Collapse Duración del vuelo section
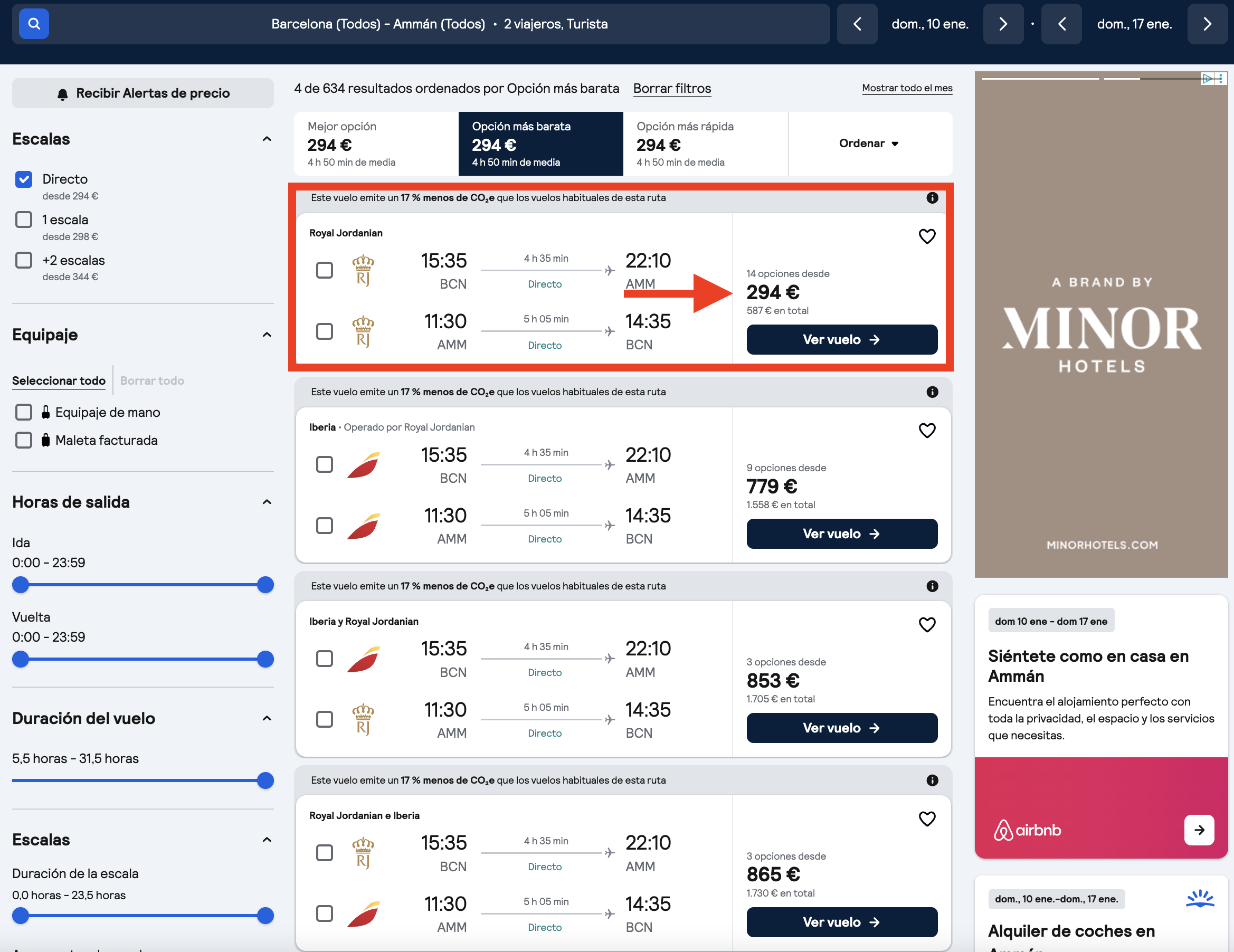 [x=267, y=719]
